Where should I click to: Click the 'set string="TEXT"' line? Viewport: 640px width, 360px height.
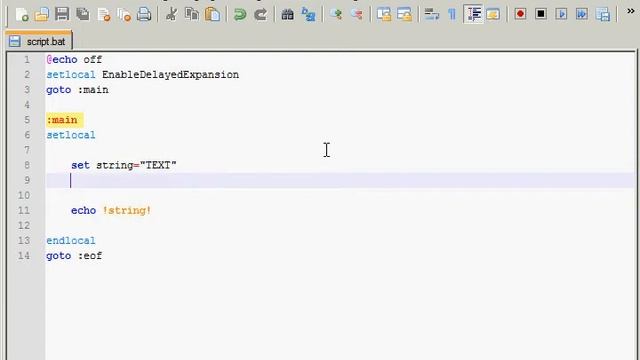(124, 165)
